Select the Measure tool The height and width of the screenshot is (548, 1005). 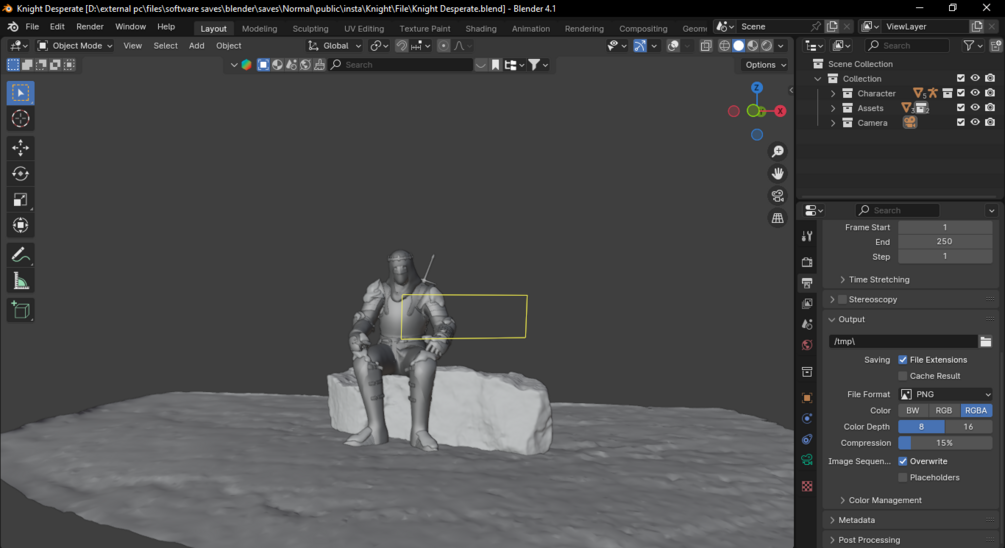click(x=21, y=281)
